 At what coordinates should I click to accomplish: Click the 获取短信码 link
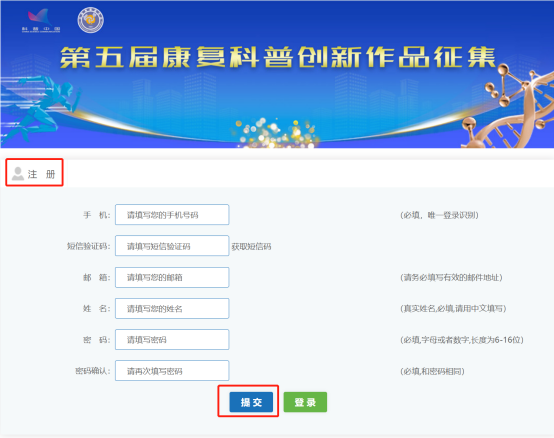click(251, 247)
